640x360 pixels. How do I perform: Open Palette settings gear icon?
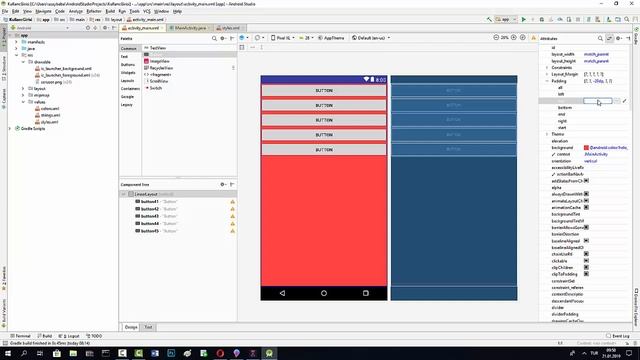(223, 38)
